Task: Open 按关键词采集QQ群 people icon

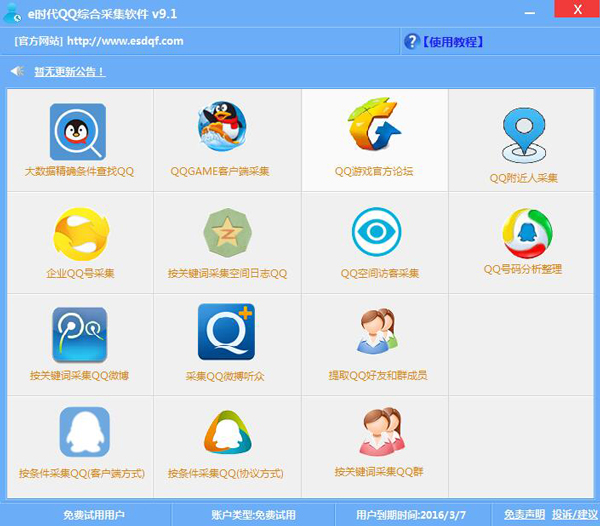Action: pyautogui.click(x=382, y=432)
